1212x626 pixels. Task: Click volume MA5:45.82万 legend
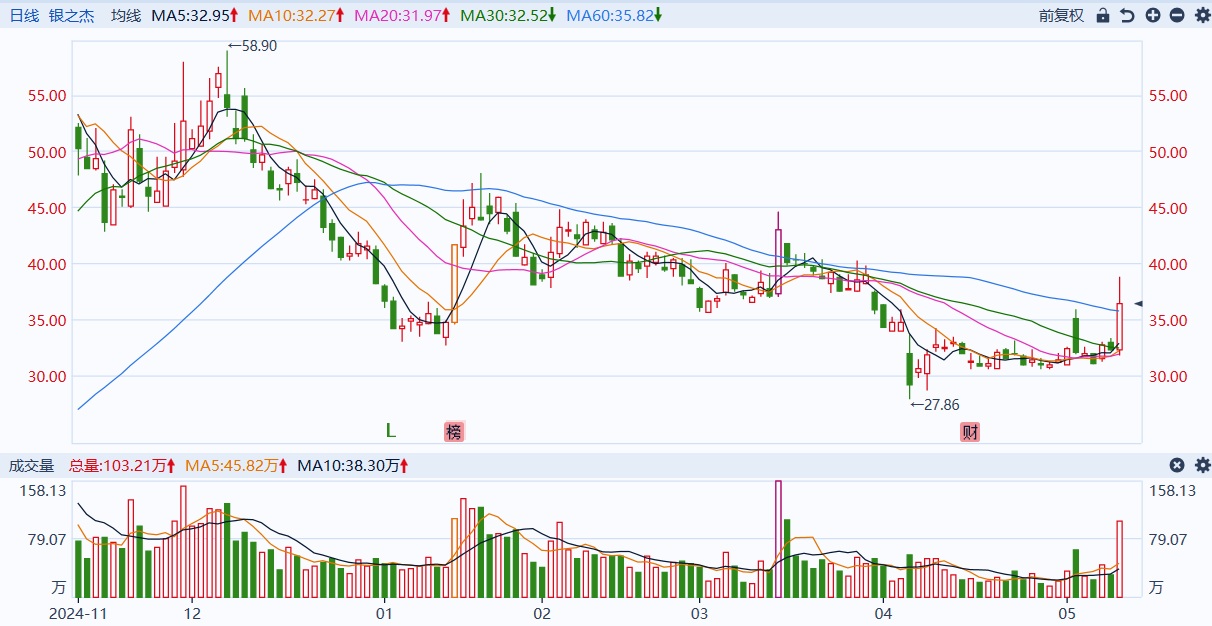[x=235, y=465]
